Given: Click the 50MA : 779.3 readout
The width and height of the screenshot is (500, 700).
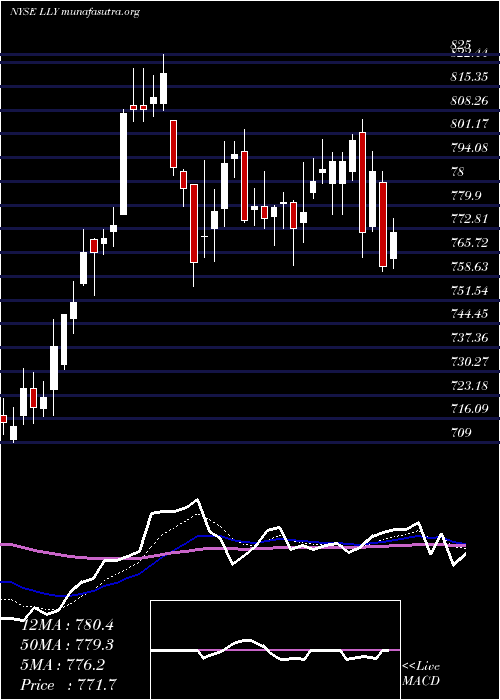Looking at the screenshot, I should pos(67,645).
